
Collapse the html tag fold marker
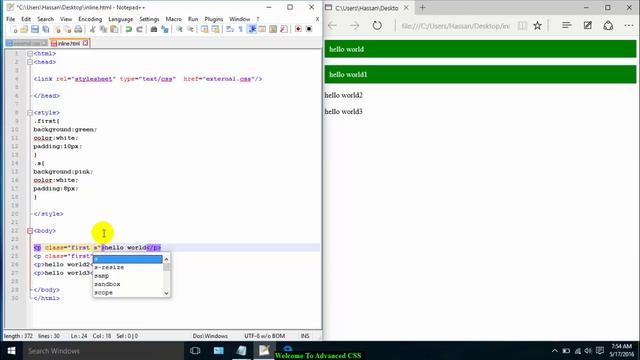[x=30, y=53]
